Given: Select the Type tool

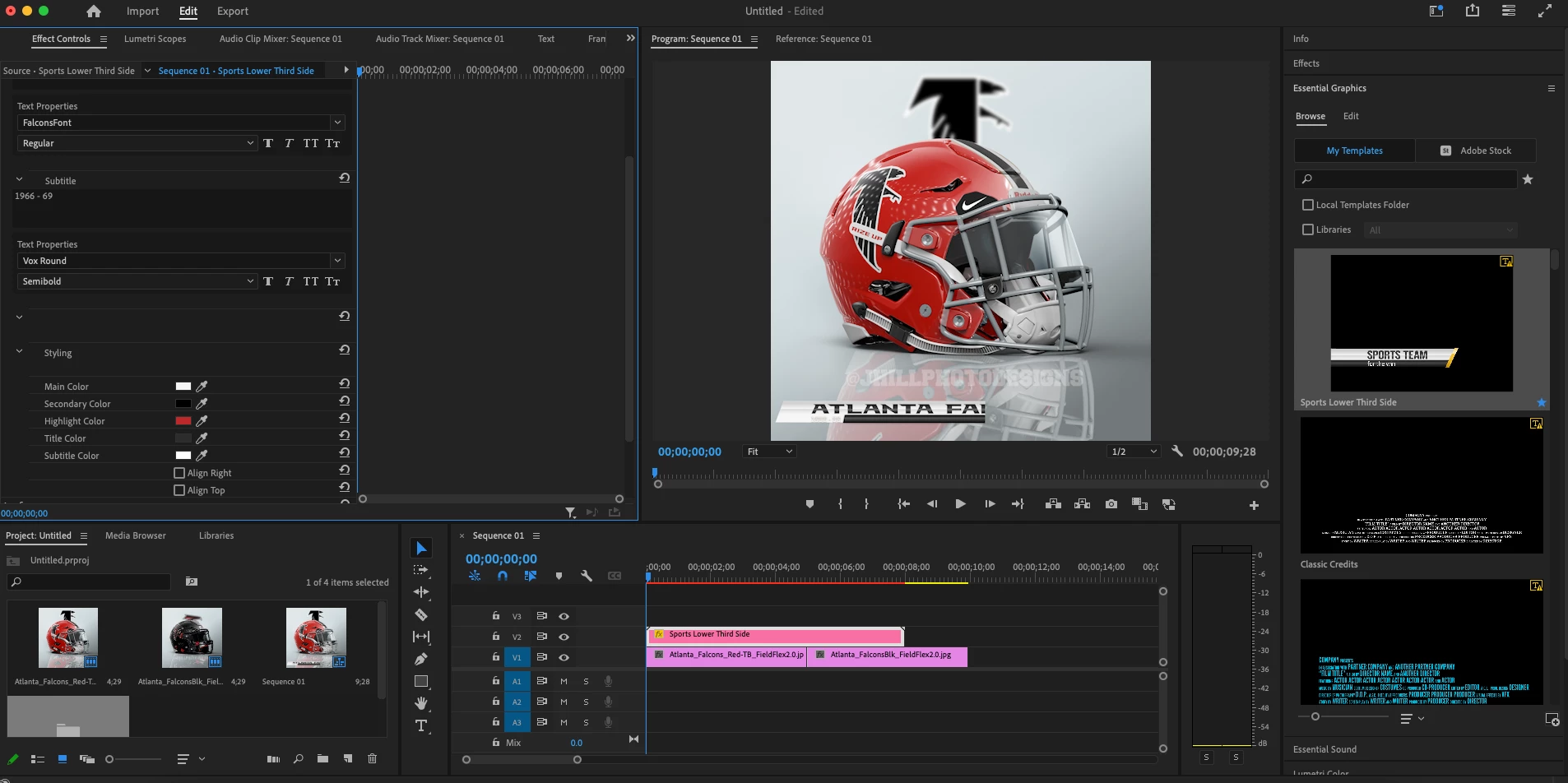Looking at the screenshot, I should 421,725.
